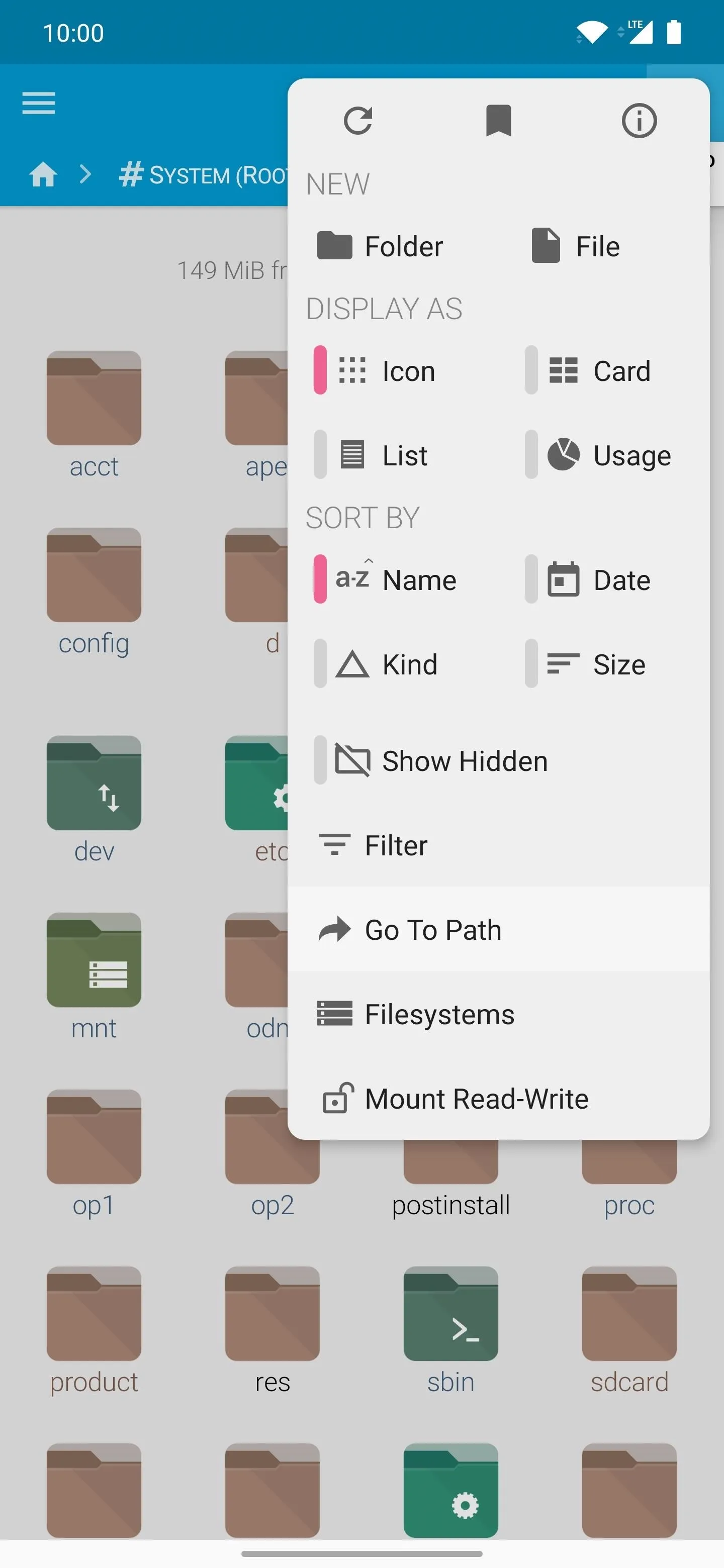Open Filesystems menu entry
This screenshot has width=724, height=1568.
pos(498,1014)
